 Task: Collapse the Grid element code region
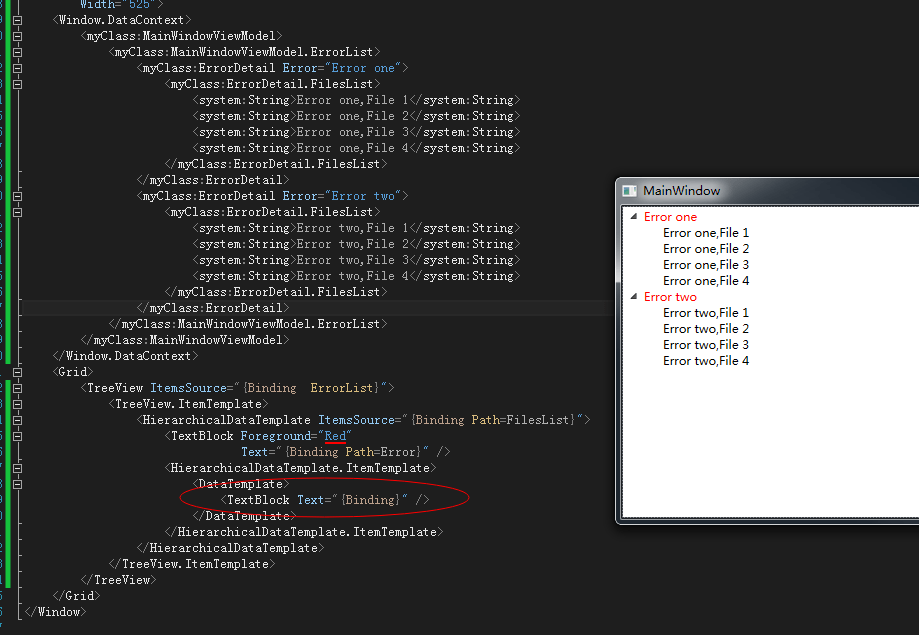[x=18, y=371]
